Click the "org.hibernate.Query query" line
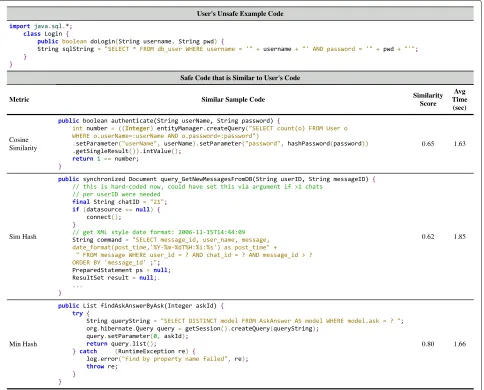 point(203,329)
